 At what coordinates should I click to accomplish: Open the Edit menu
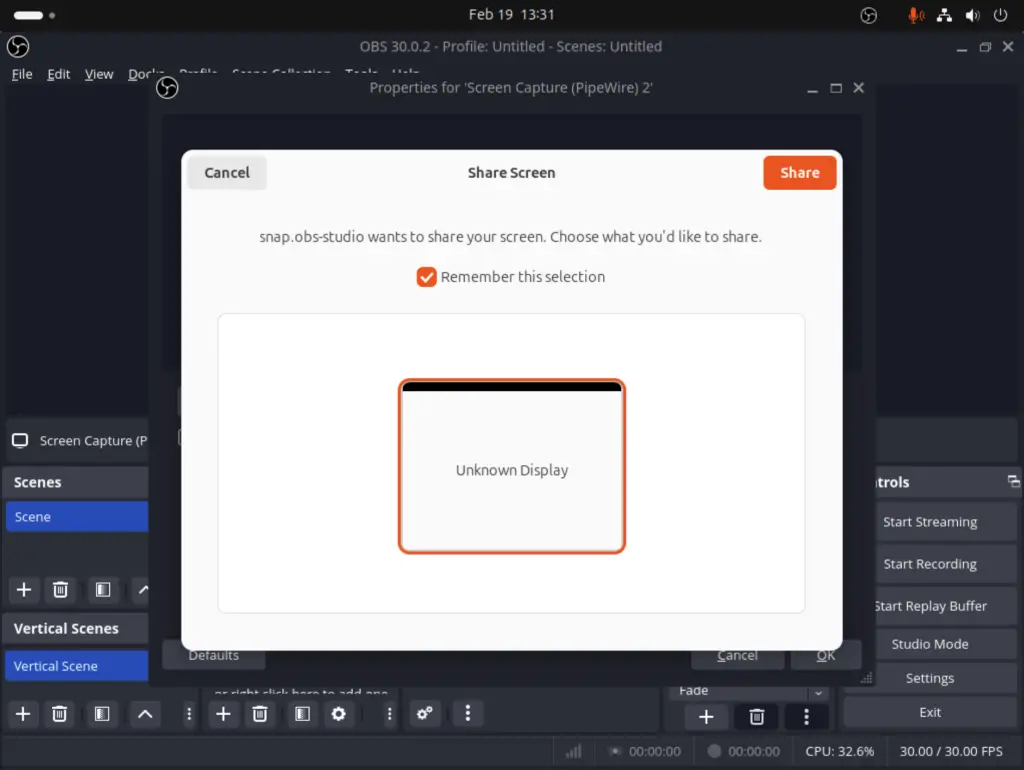pos(58,73)
